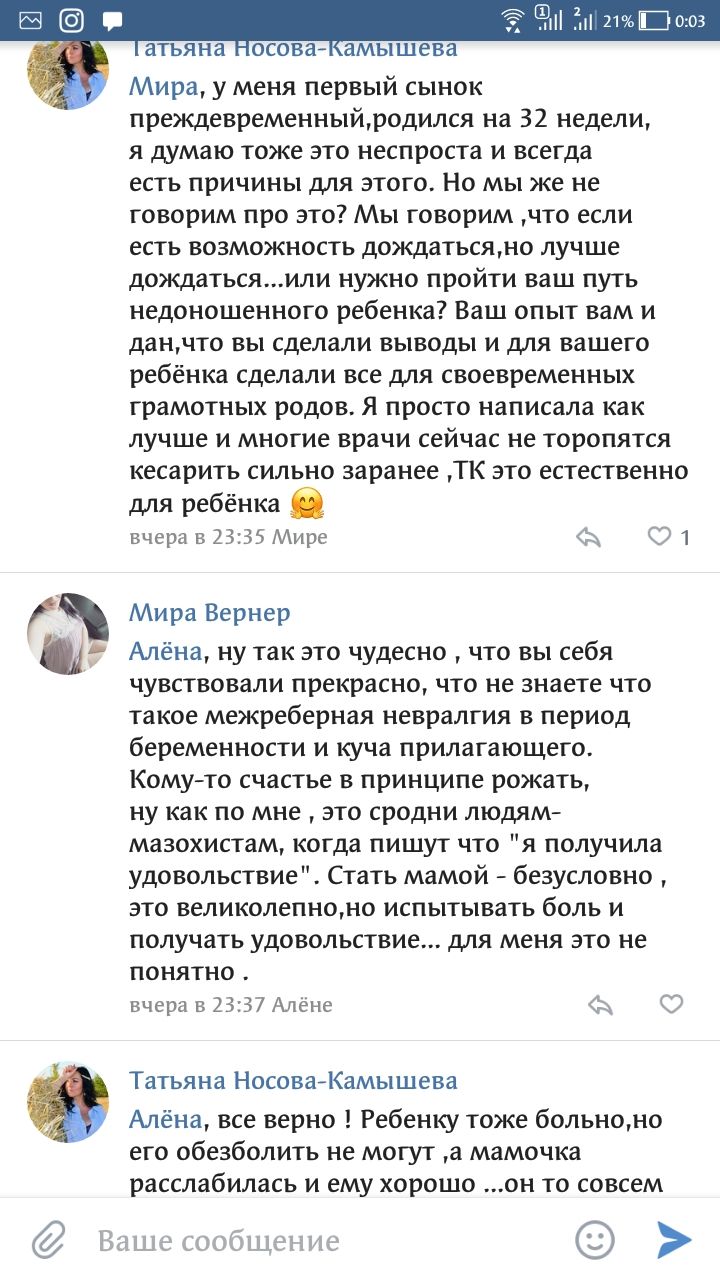The image size is (720, 1280).
Task: Open the emoji smiley picker
Action: tap(595, 1241)
